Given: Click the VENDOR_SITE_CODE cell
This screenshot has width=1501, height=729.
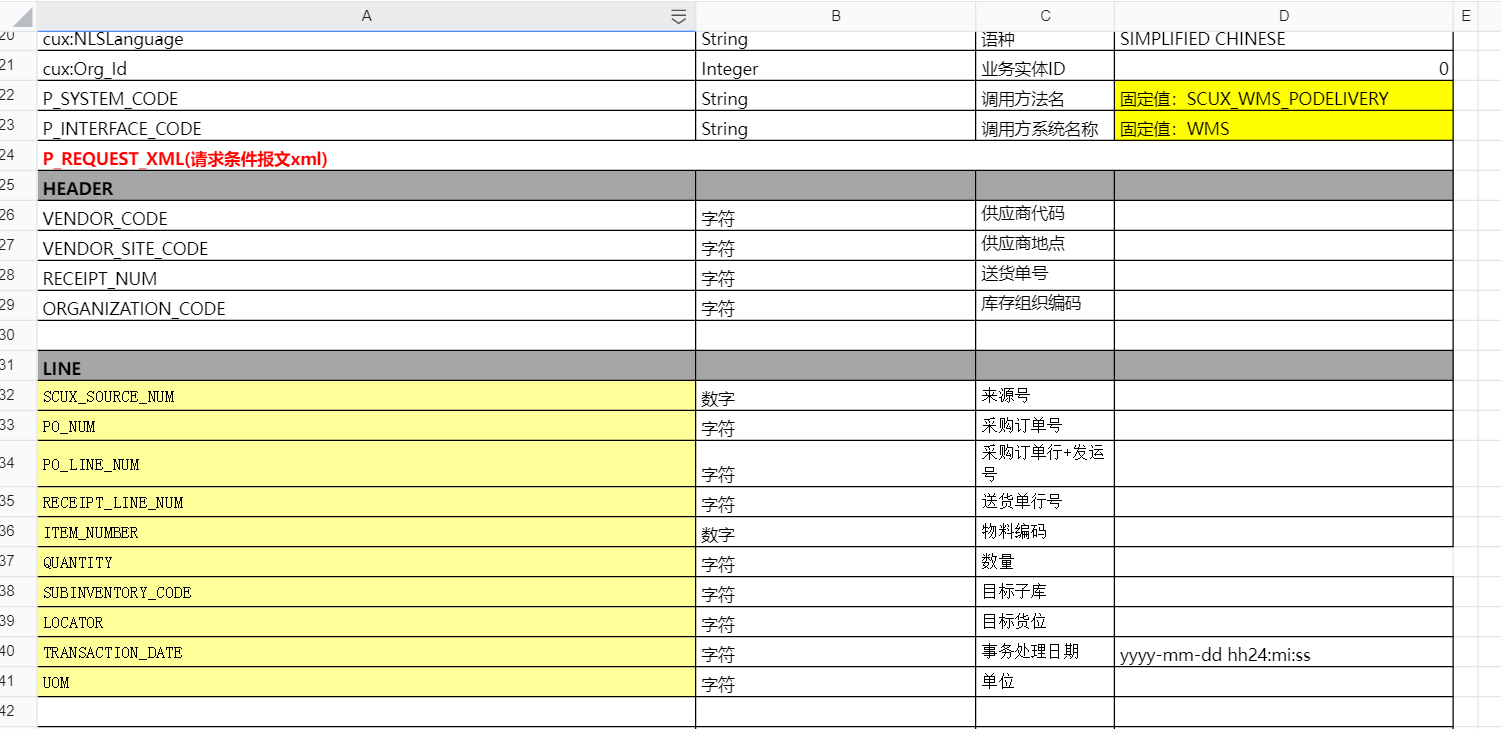Looking at the screenshot, I should tap(366, 246).
